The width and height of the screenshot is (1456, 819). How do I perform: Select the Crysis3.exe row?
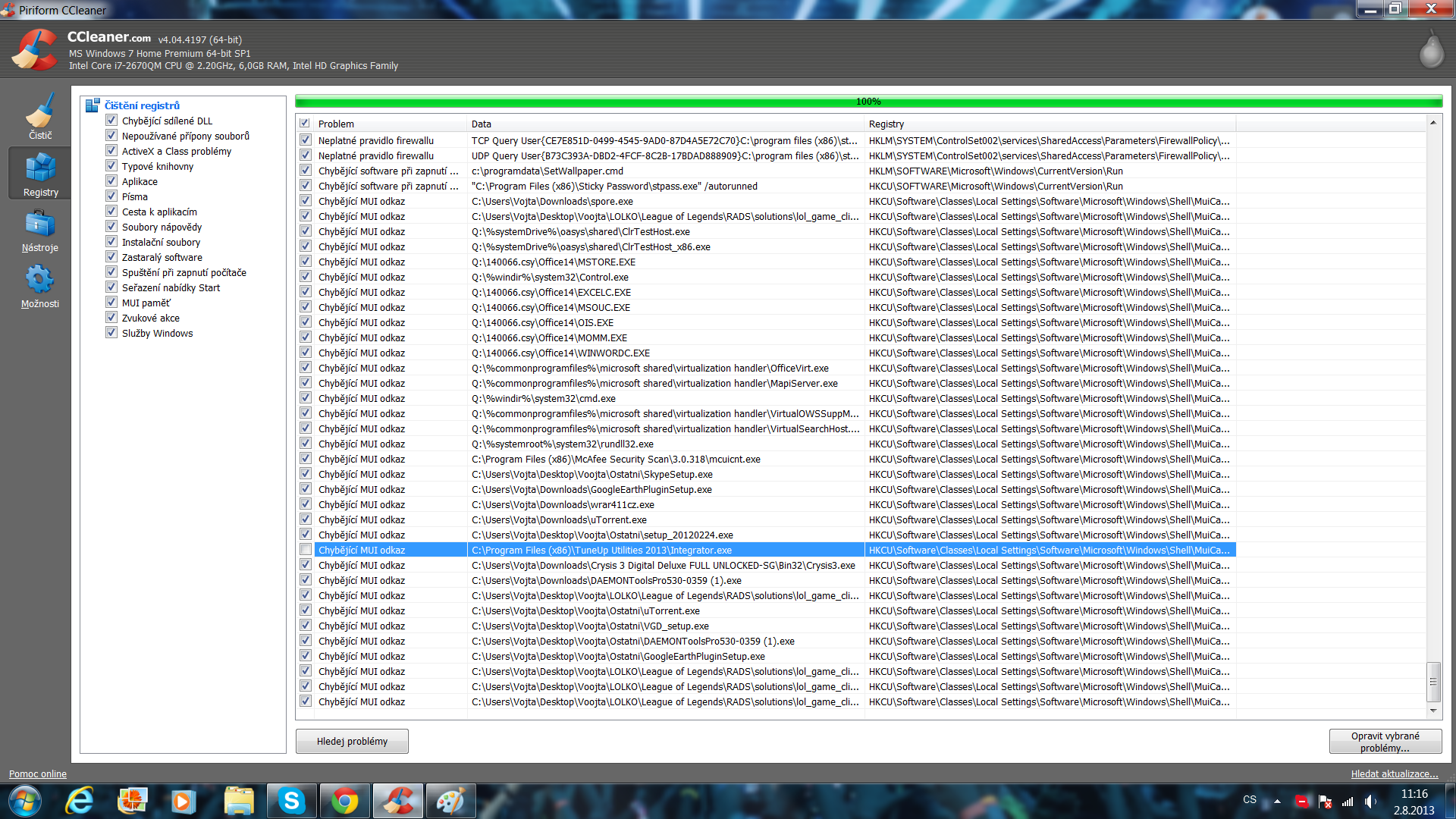766,565
